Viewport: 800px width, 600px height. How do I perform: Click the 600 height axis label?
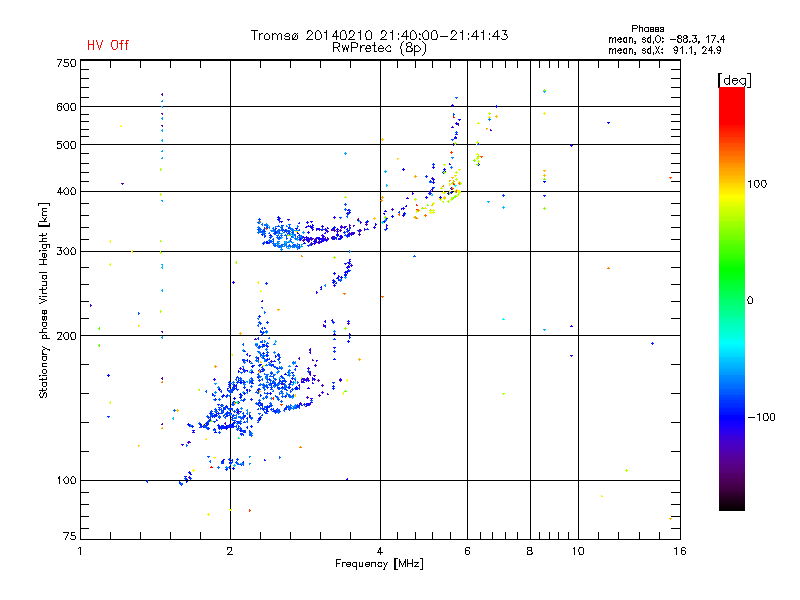(67, 107)
